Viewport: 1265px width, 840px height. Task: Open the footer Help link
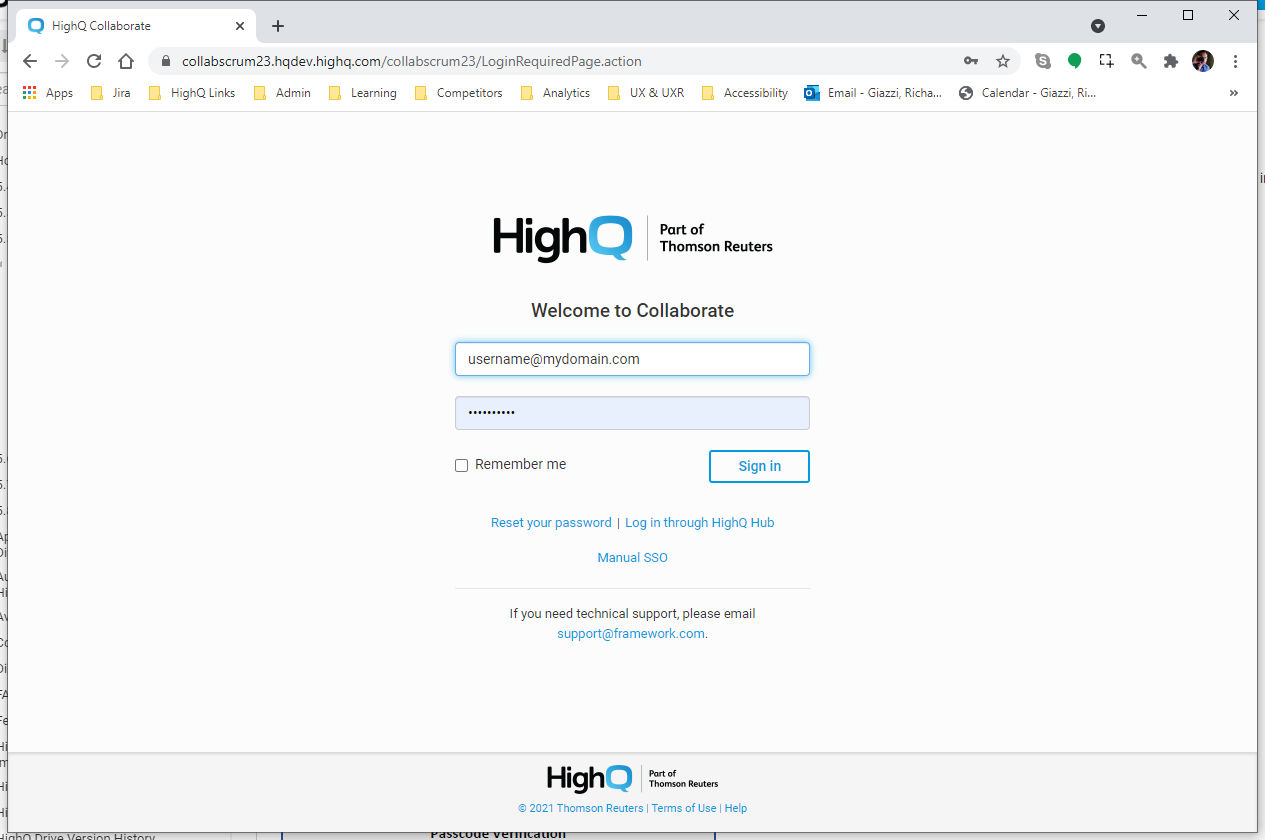[x=736, y=808]
